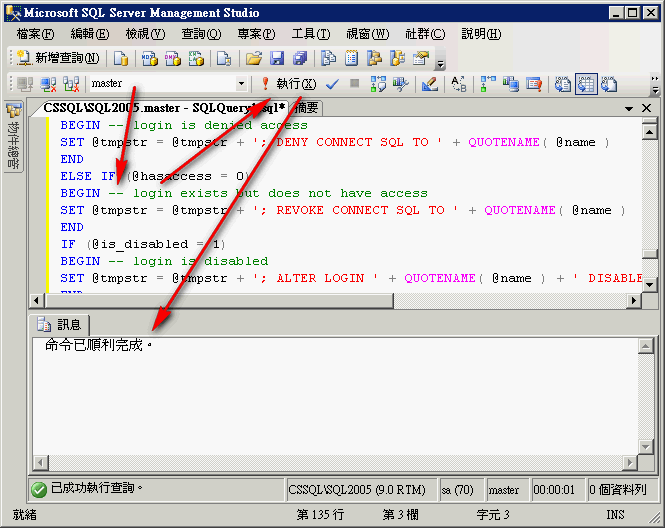The width and height of the screenshot is (665, 528).
Task: Click the Cancel Executing Query stop square
Action: click(355, 84)
